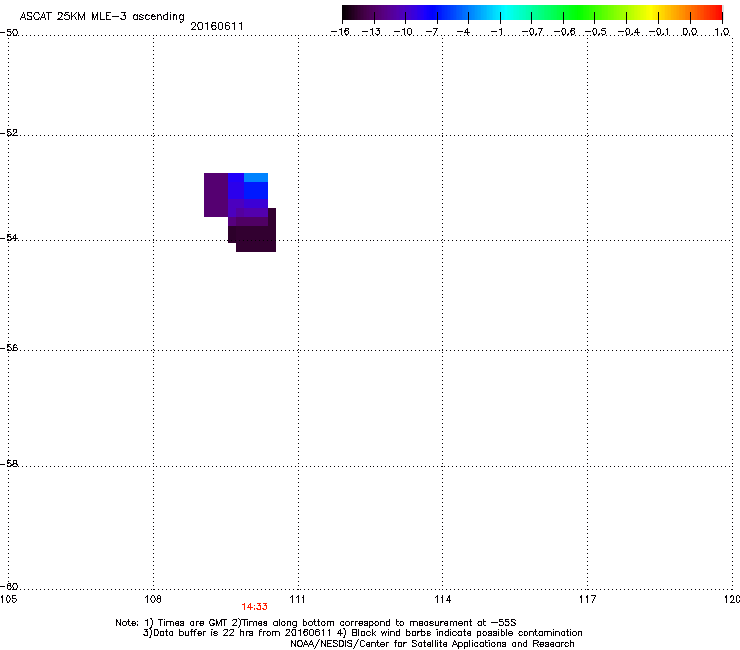Click the light blue data cell
Image resolution: width=740 pixels, height=650 pixels.
[256, 177]
